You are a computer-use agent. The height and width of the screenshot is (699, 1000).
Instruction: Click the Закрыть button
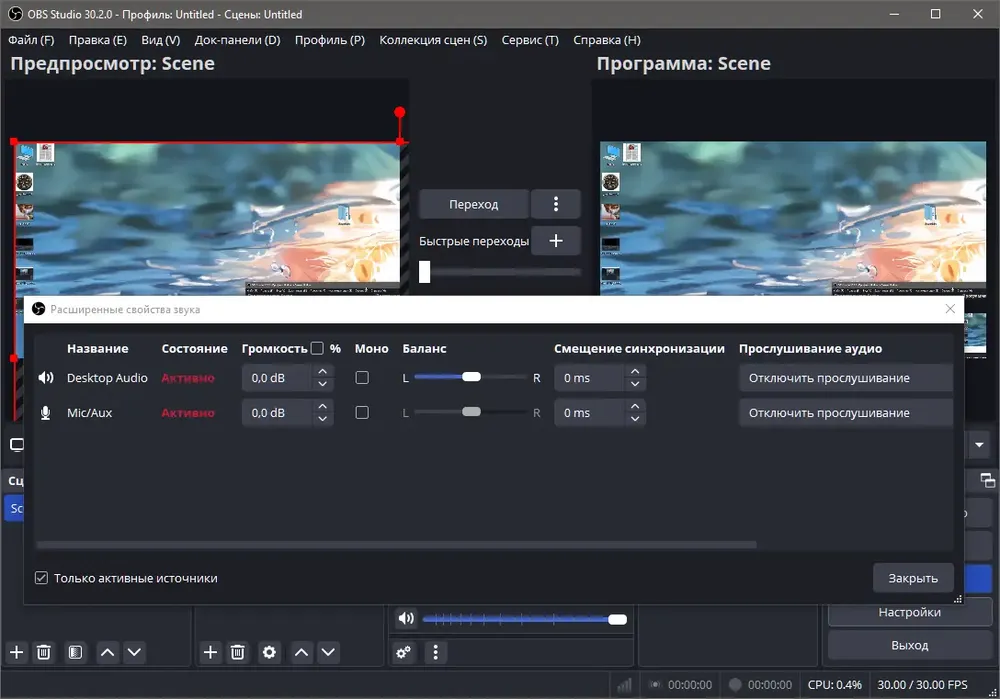click(913, 578)
